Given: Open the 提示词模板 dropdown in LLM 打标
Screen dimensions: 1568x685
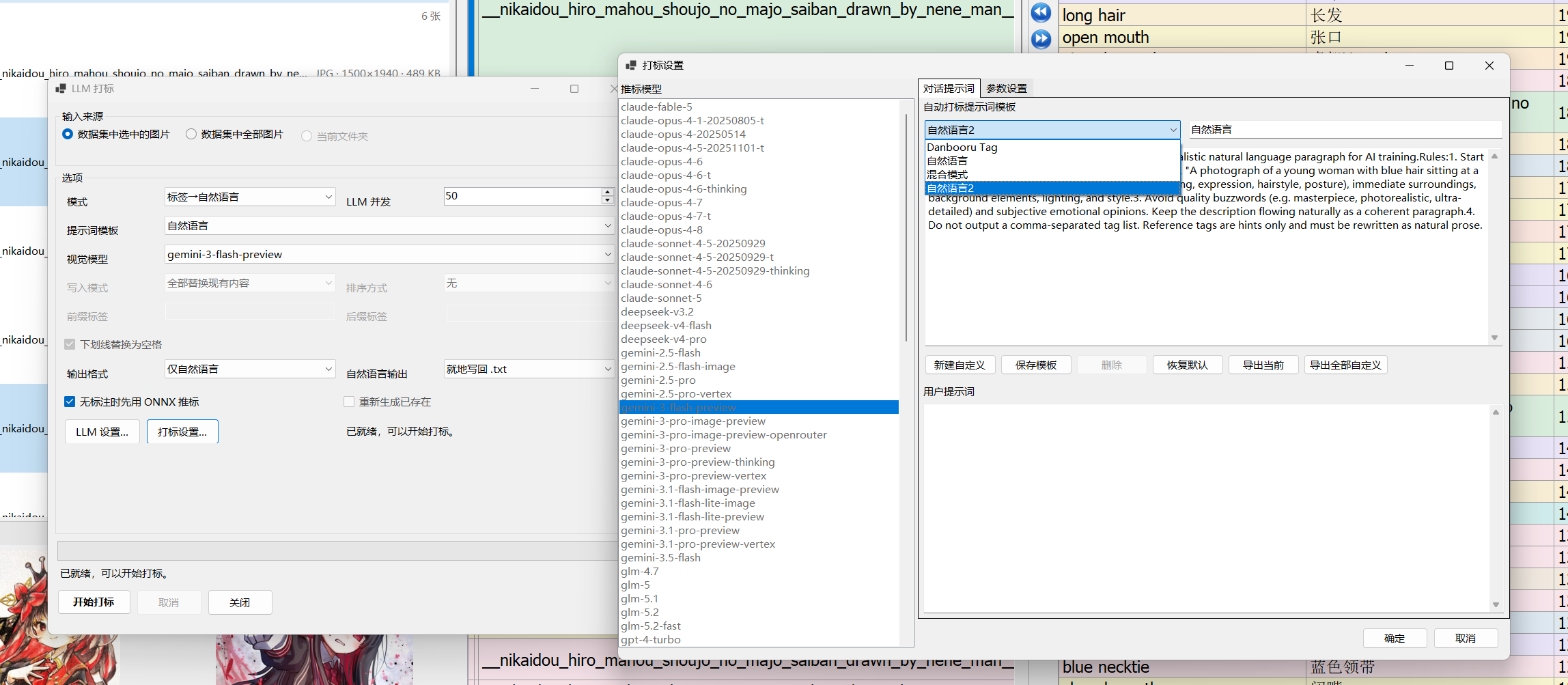Looking at the screenshot, I should pyautogui.click(x=389, y=225).
